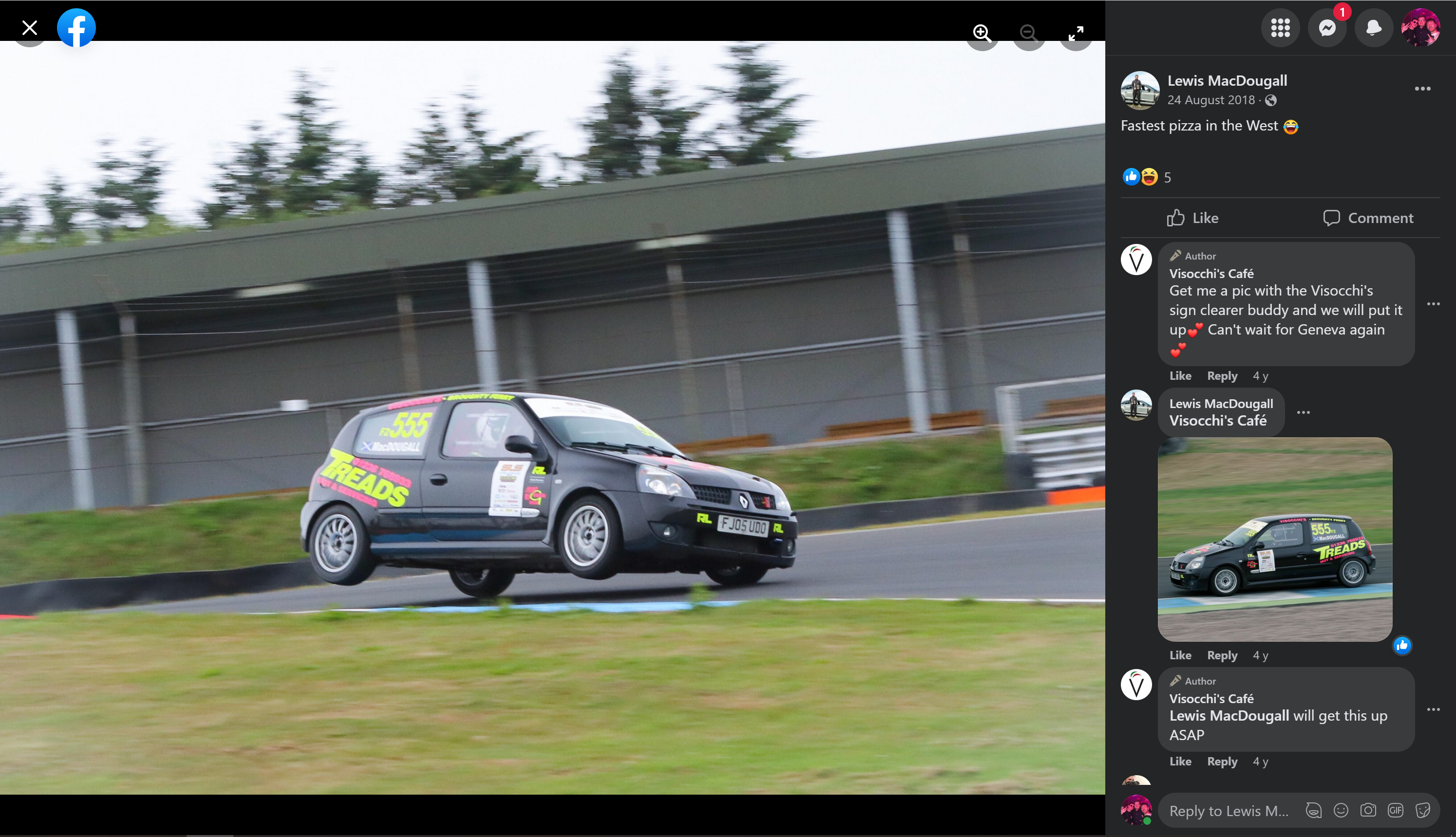Open post options for Lewis MacDougall's post

pos(1422,89)
